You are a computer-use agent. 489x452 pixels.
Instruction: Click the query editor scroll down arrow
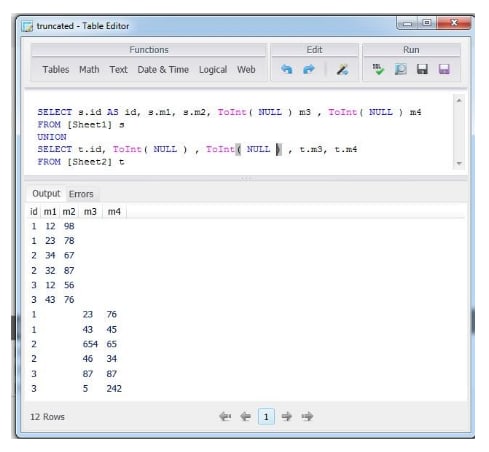(x=459, y=163)
